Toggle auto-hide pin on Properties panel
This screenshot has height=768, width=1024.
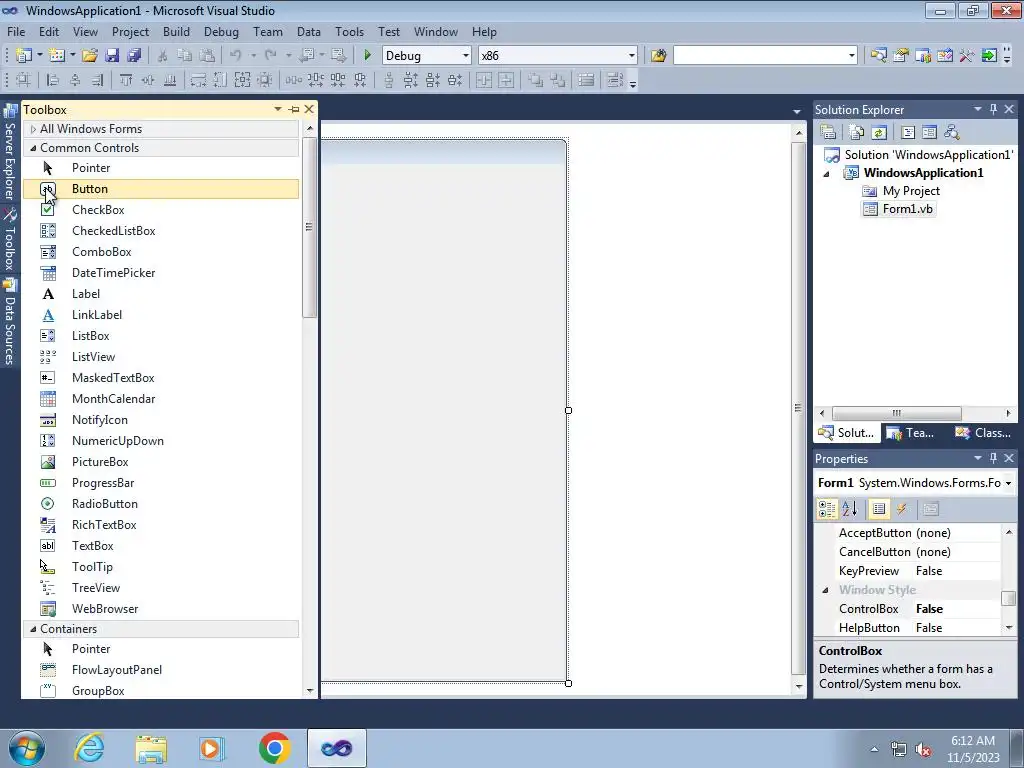tap(993, 458)
